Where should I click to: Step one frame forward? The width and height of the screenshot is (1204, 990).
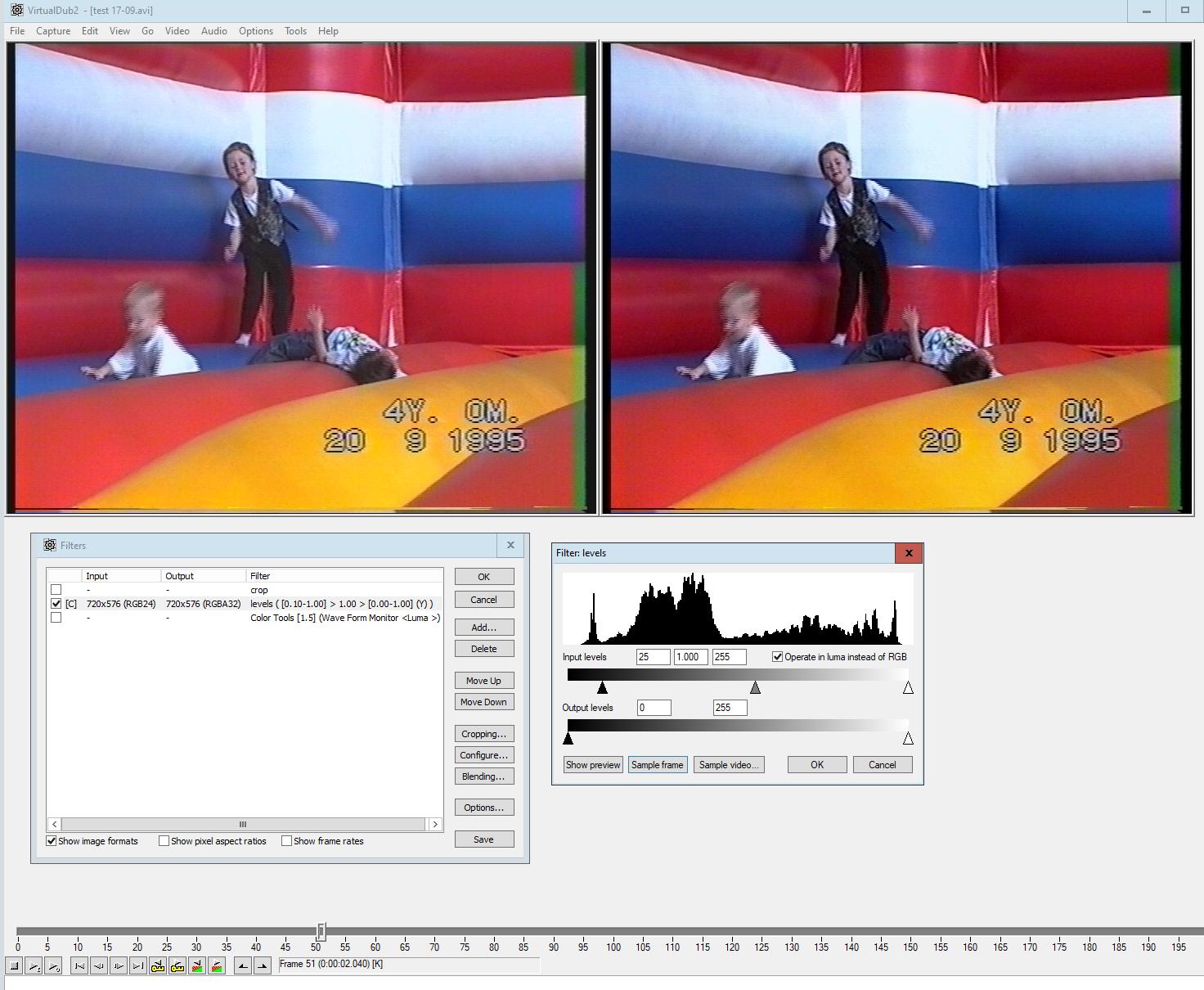click(x=119, y=966)
